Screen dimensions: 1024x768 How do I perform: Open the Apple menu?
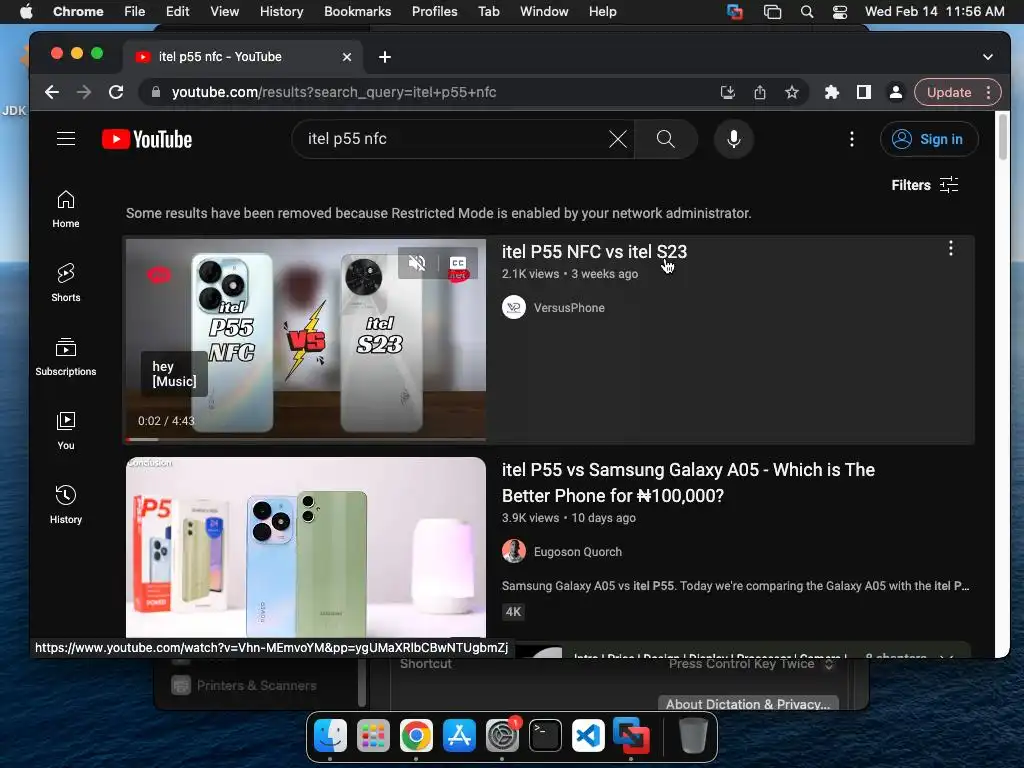tap(26, 12)
